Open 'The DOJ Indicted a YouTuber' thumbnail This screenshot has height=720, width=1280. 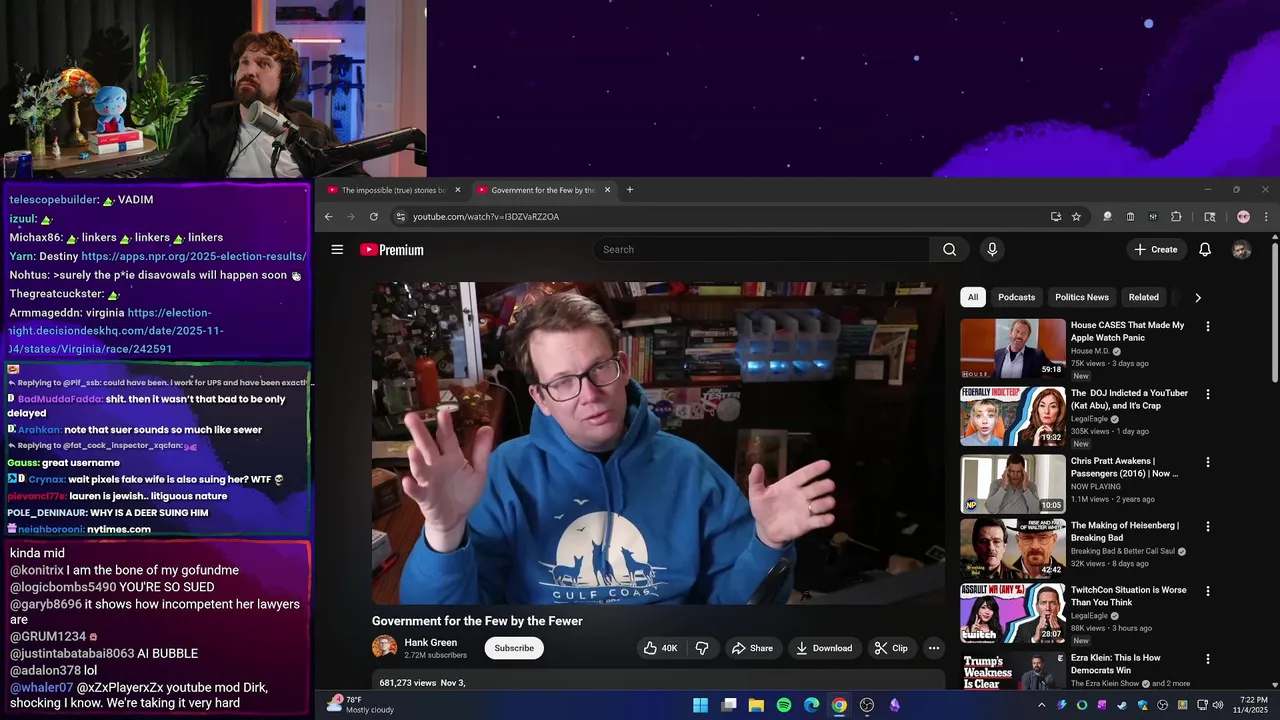pyautogui.click(x=1013, y=416)
